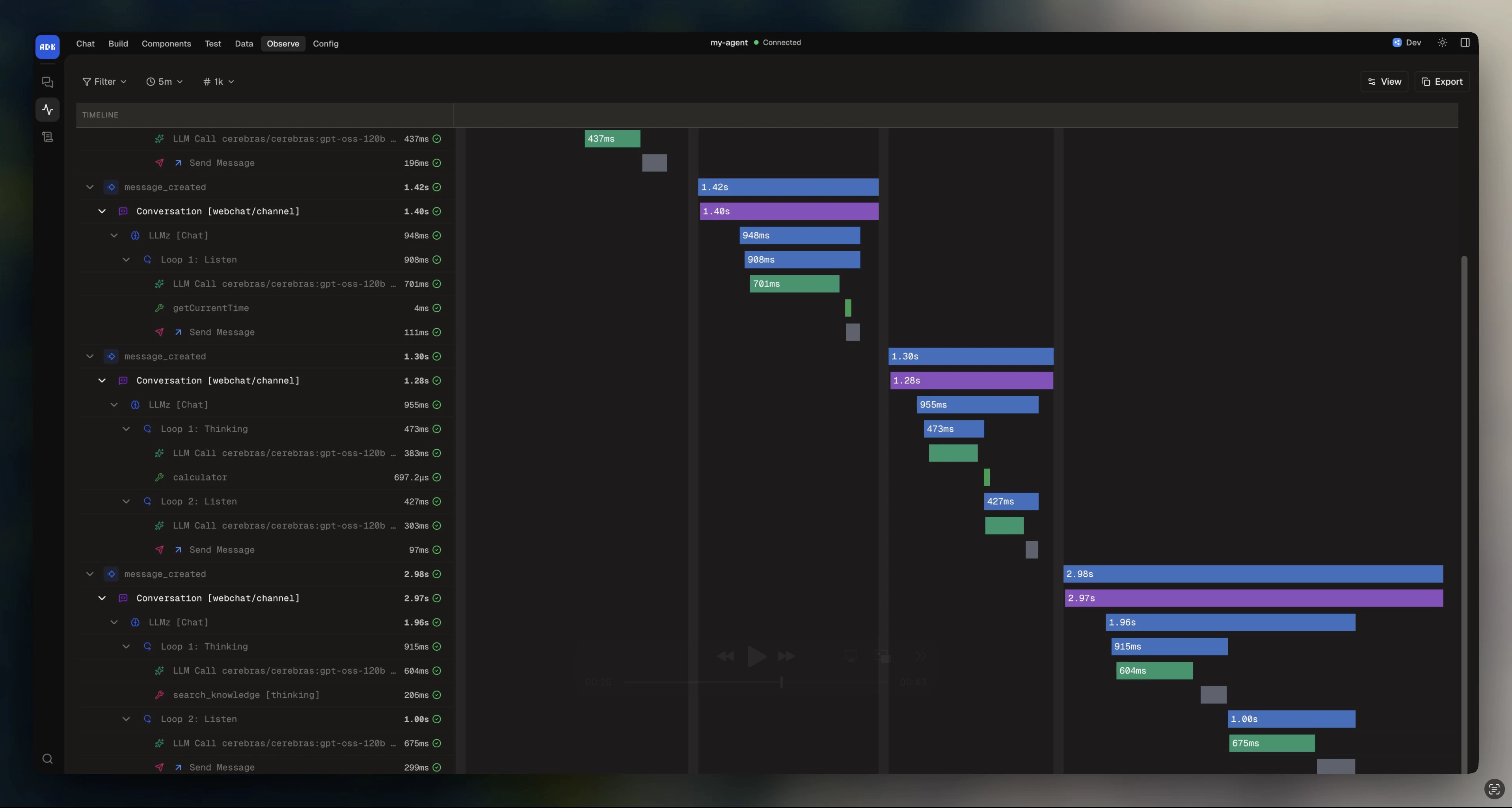The height and width of the screenshot is (808, 1512).
Task: Collapse Loop 1: Thinking 473ms row
Action: (126, 429)
